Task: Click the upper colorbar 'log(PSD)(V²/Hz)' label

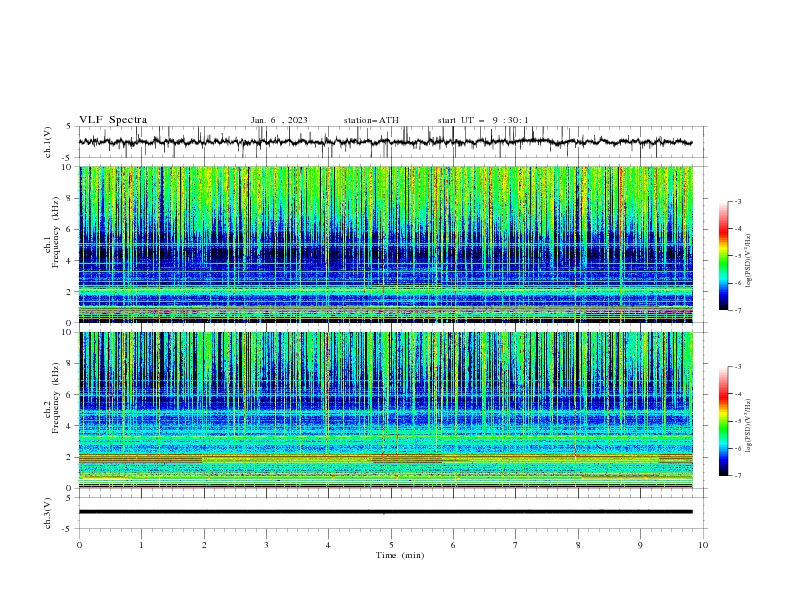Action: (x=749, y=261)
